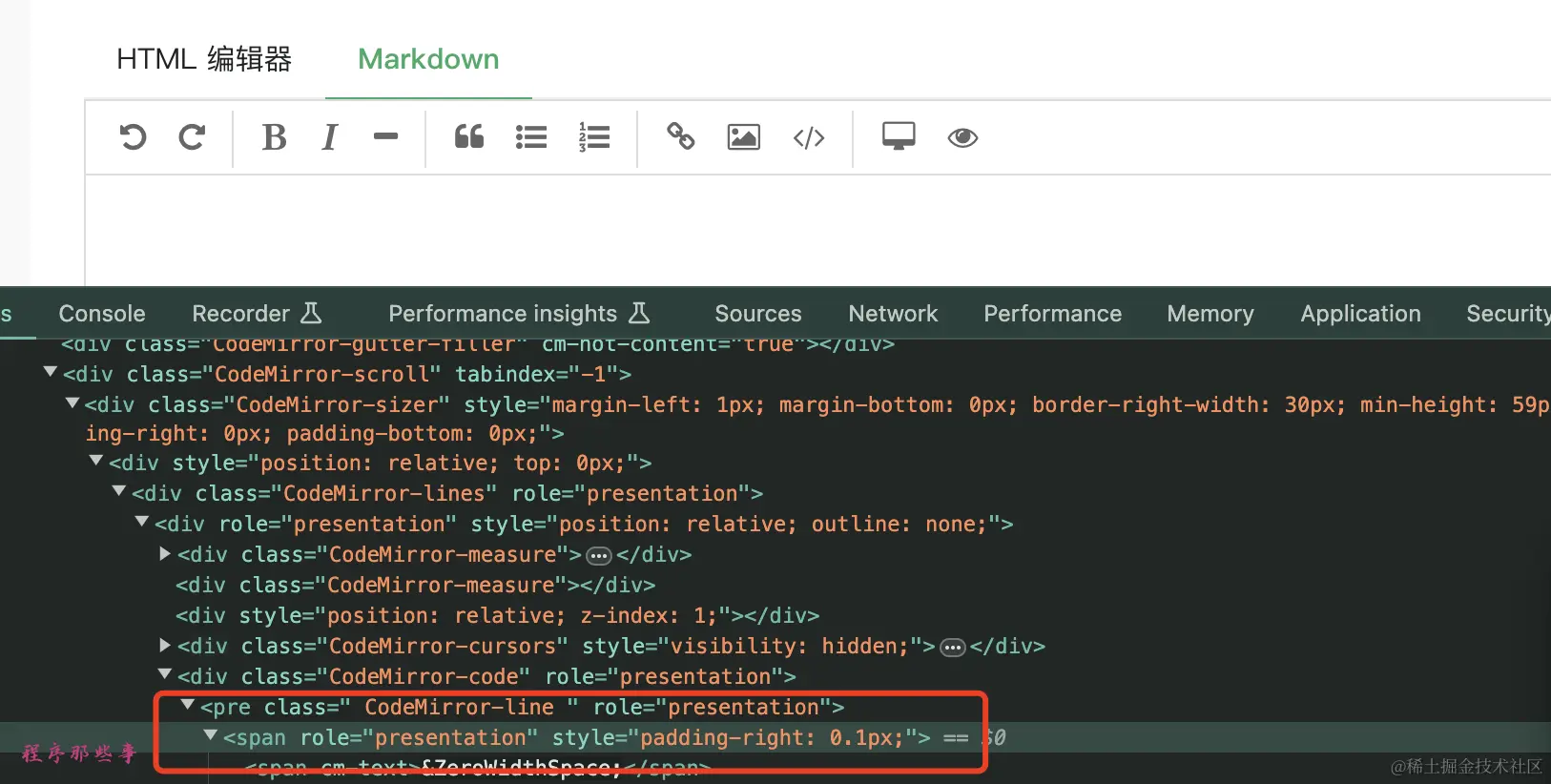The height and width of the screenshot is (784, 1551).
Task: Toggle italic formatting
Action: 330,137
